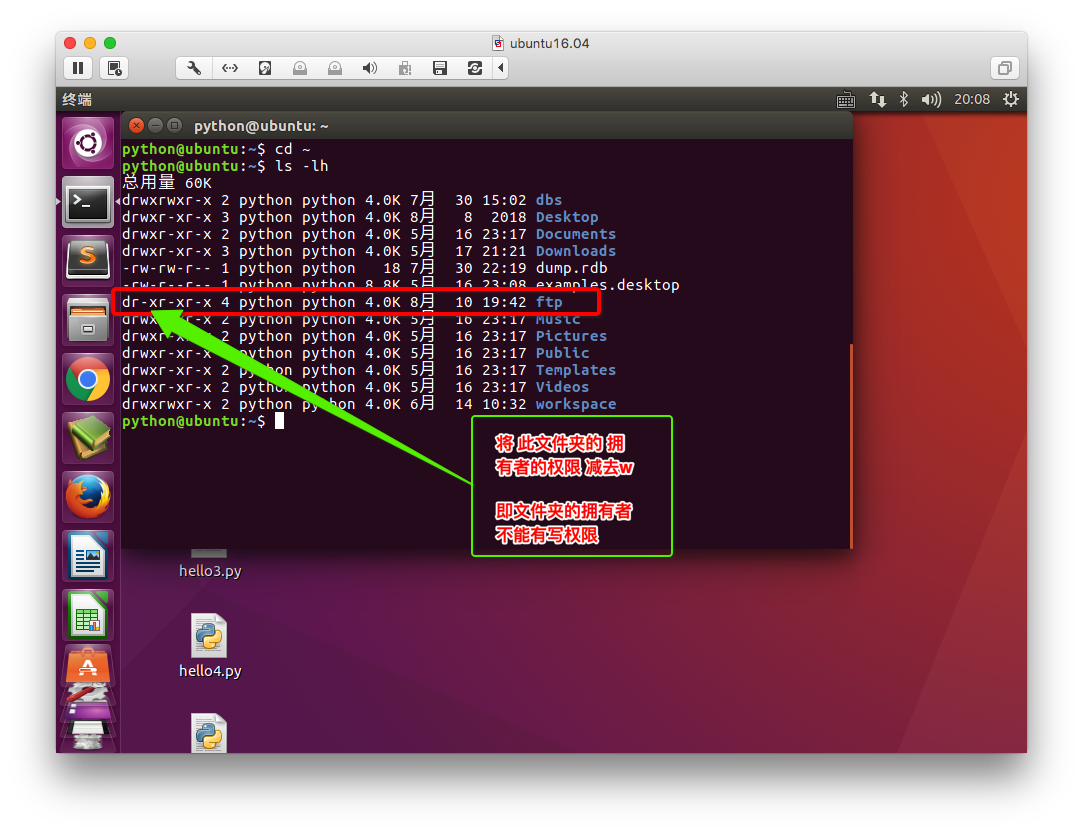The image size is (1083, 833).
Task: Open the Files manager launcher icon
Action: (88, 320)
